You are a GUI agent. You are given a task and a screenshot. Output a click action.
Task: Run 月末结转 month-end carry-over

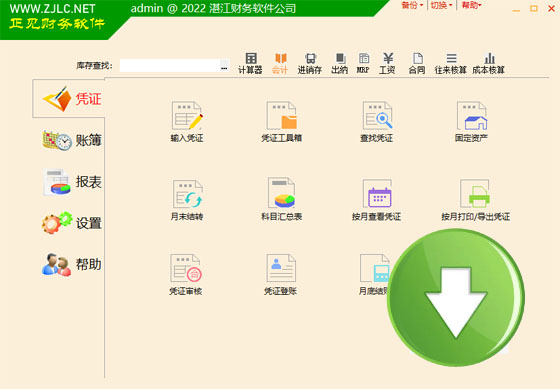[187, 200]
